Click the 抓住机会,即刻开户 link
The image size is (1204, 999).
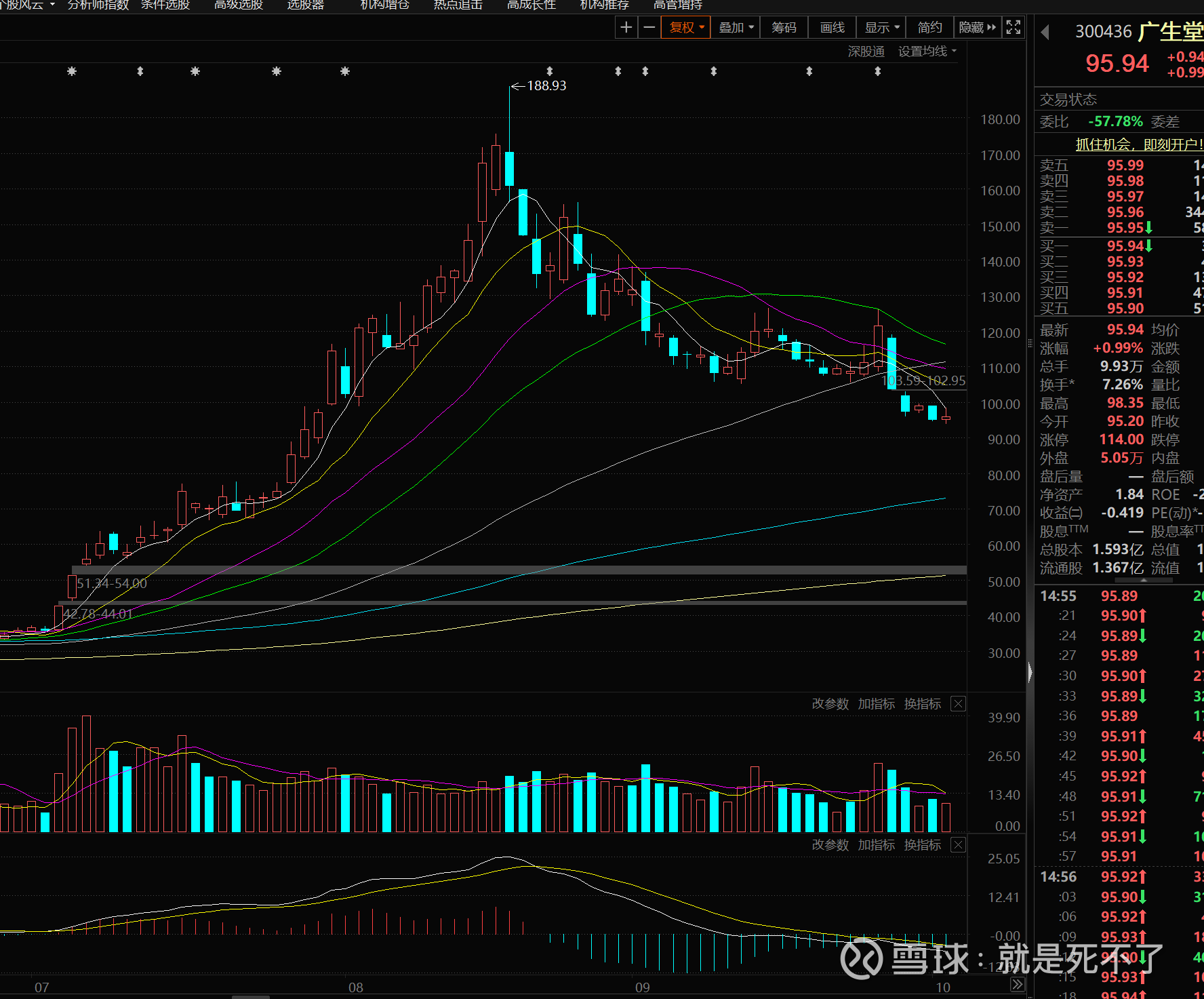pyautogui.click(x=1139, y=144)
